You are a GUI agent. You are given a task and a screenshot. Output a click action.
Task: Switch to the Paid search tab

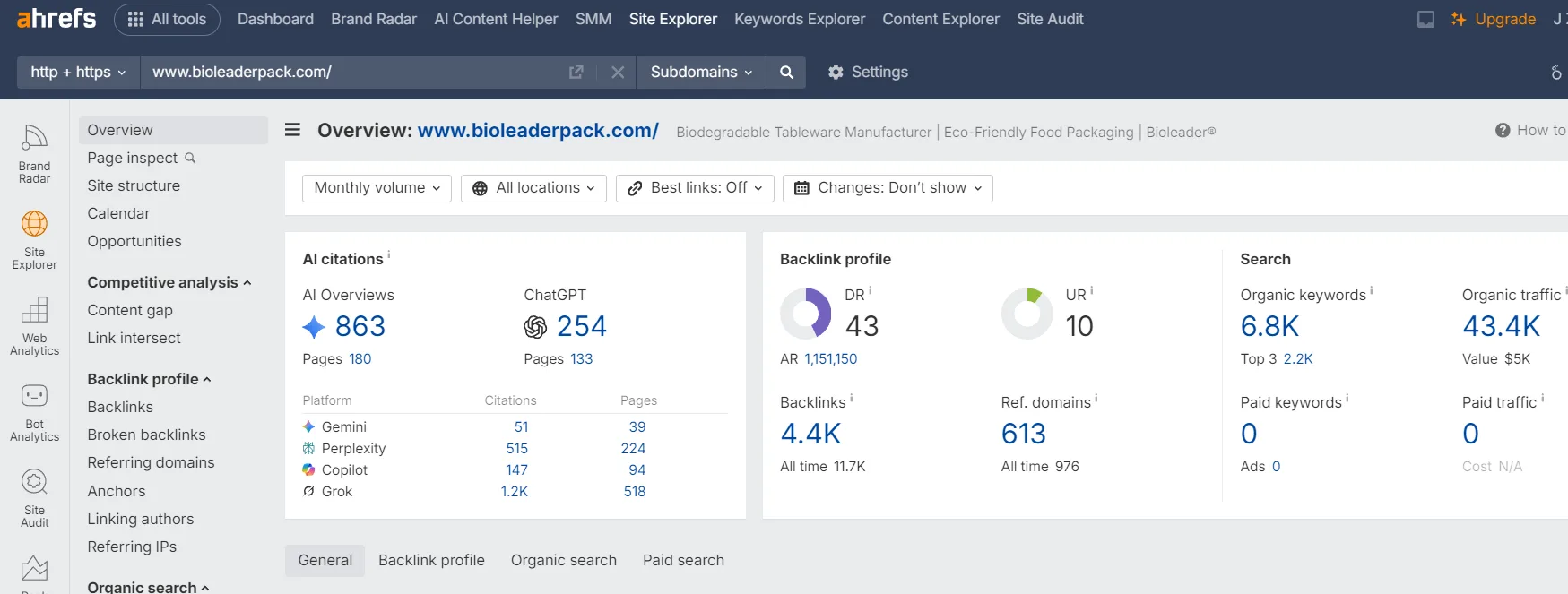tap(683, 560)
